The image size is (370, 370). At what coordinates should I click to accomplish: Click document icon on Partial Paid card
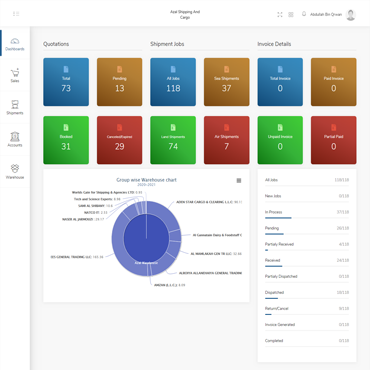[x=334, y=127]
